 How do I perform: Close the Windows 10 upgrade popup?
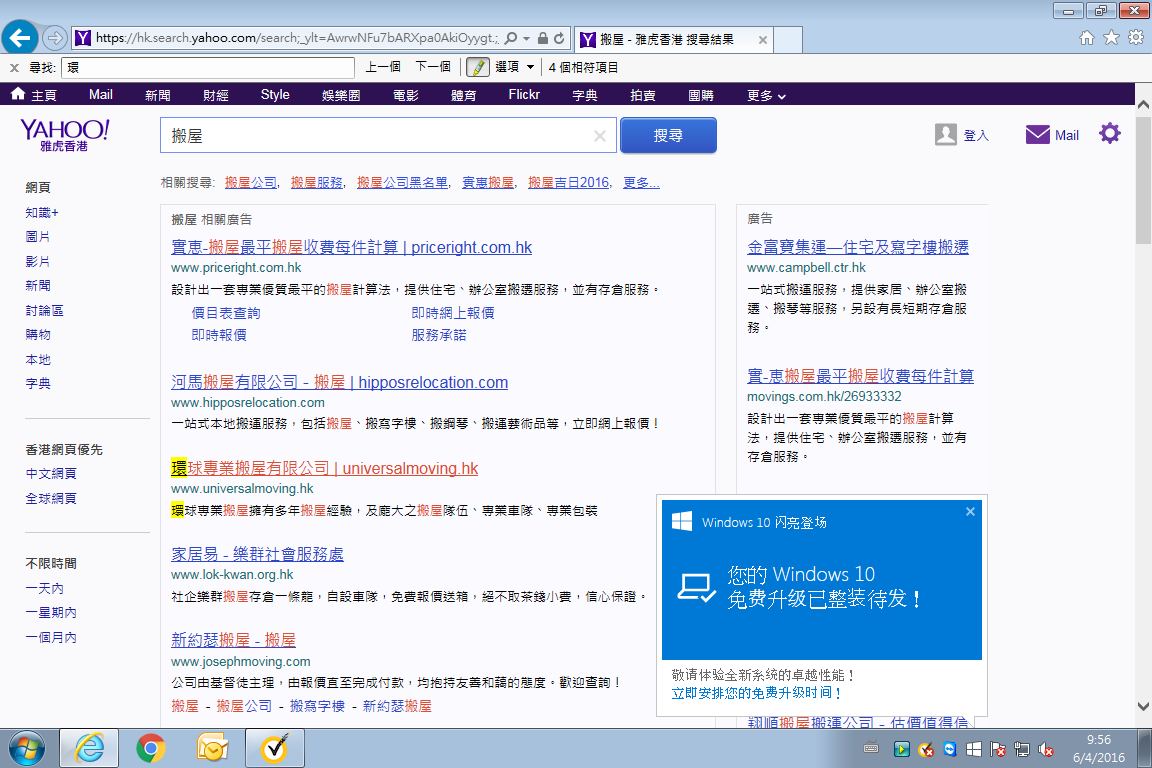(970, 512)
